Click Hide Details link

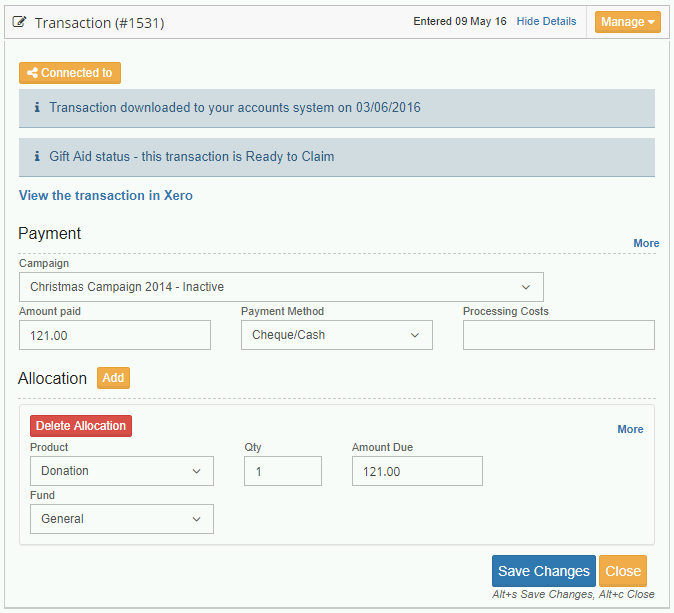pos(546,21)
